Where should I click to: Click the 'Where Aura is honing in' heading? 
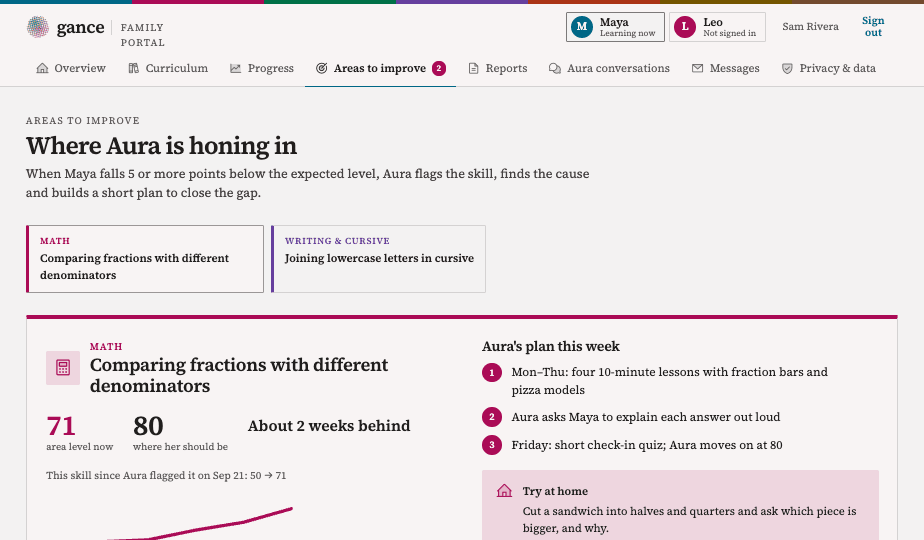[x=161, y=146]
